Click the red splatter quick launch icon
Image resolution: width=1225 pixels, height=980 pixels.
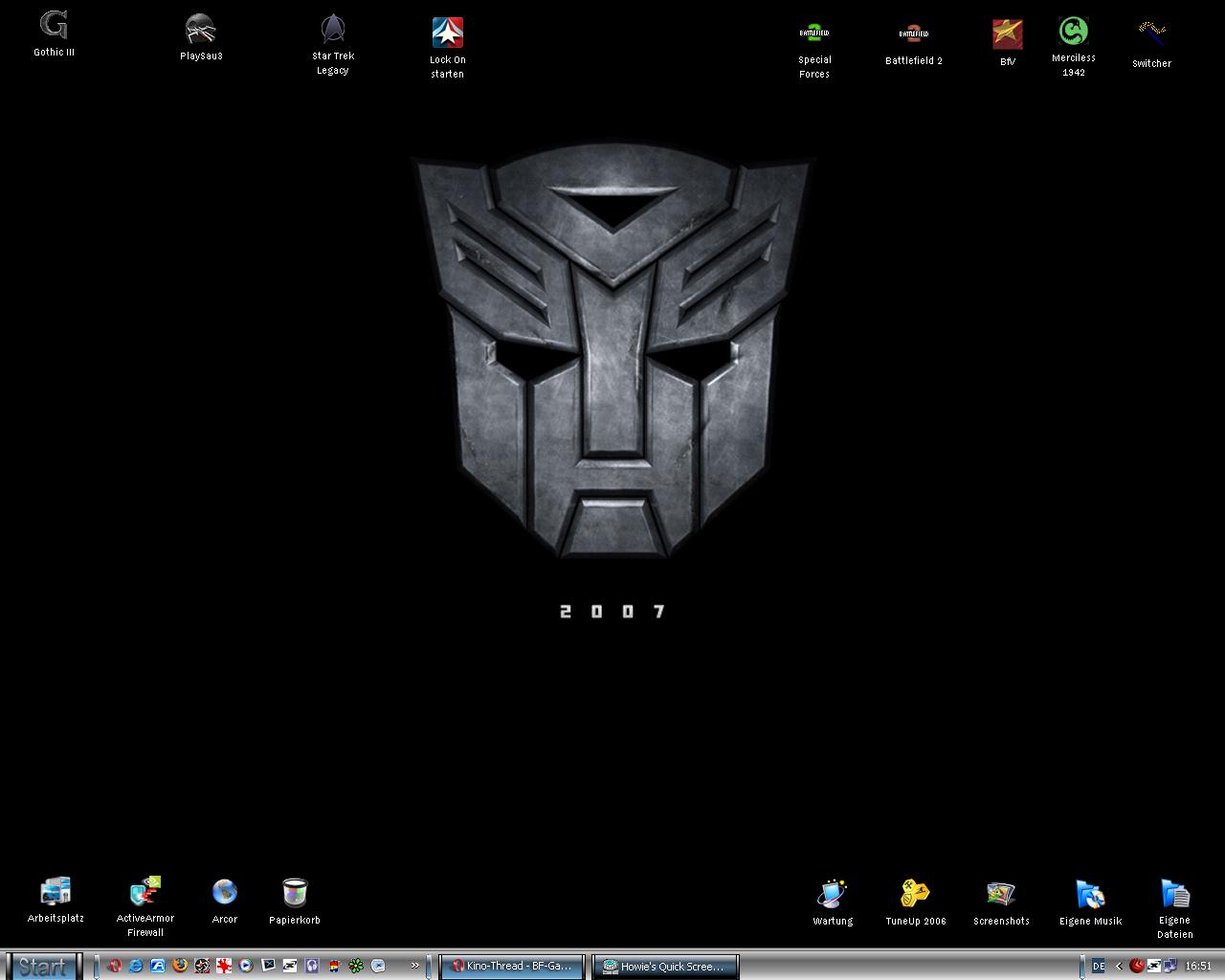(x=224, y=966)
